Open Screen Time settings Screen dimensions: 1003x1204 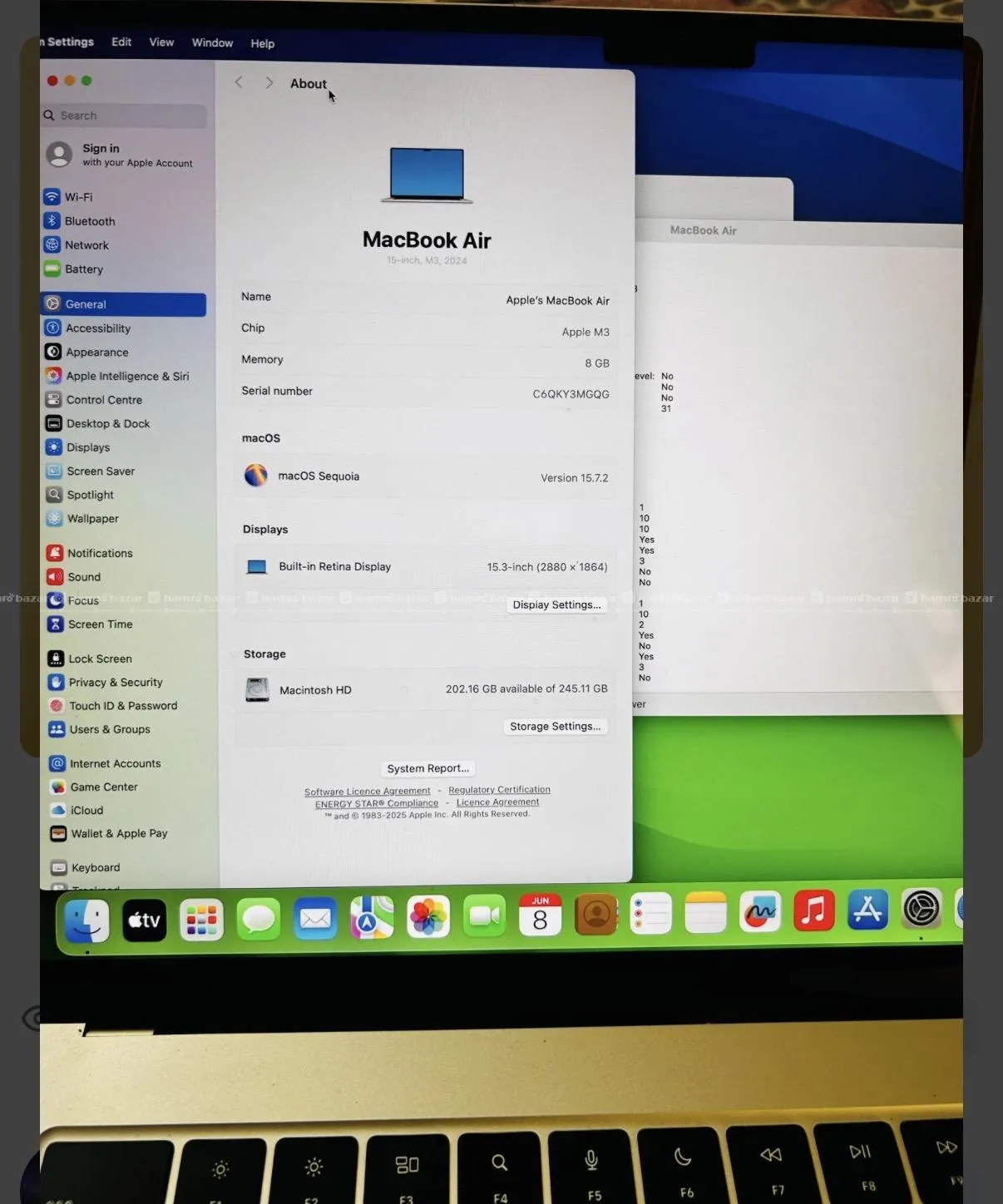[x=90, y=624]
